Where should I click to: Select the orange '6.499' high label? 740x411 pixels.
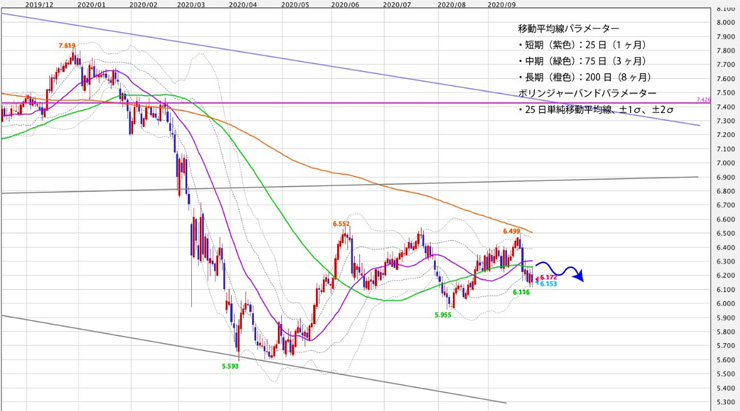pos(512,231)
